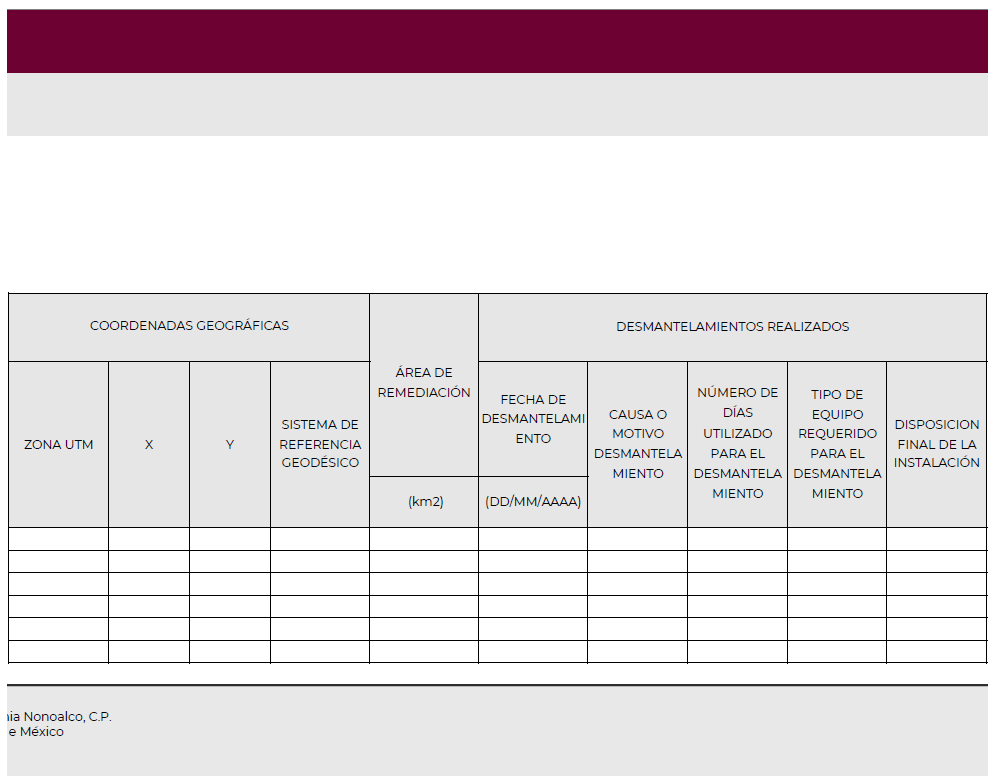
Task: Select the DESMANTELAMIENTOS REALIZADOS header cell
Action: 732,326
